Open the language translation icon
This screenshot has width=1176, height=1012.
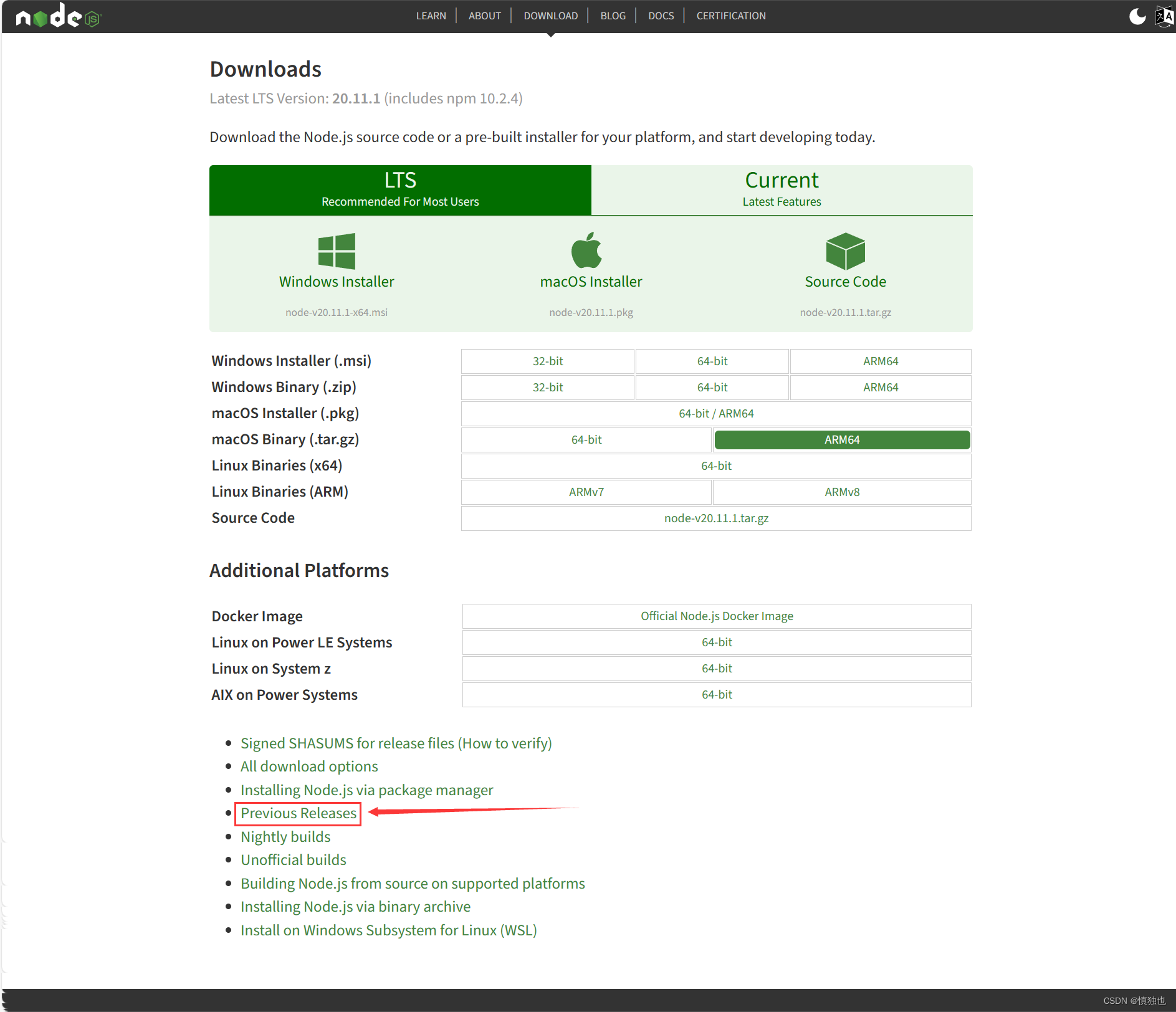1164,16
